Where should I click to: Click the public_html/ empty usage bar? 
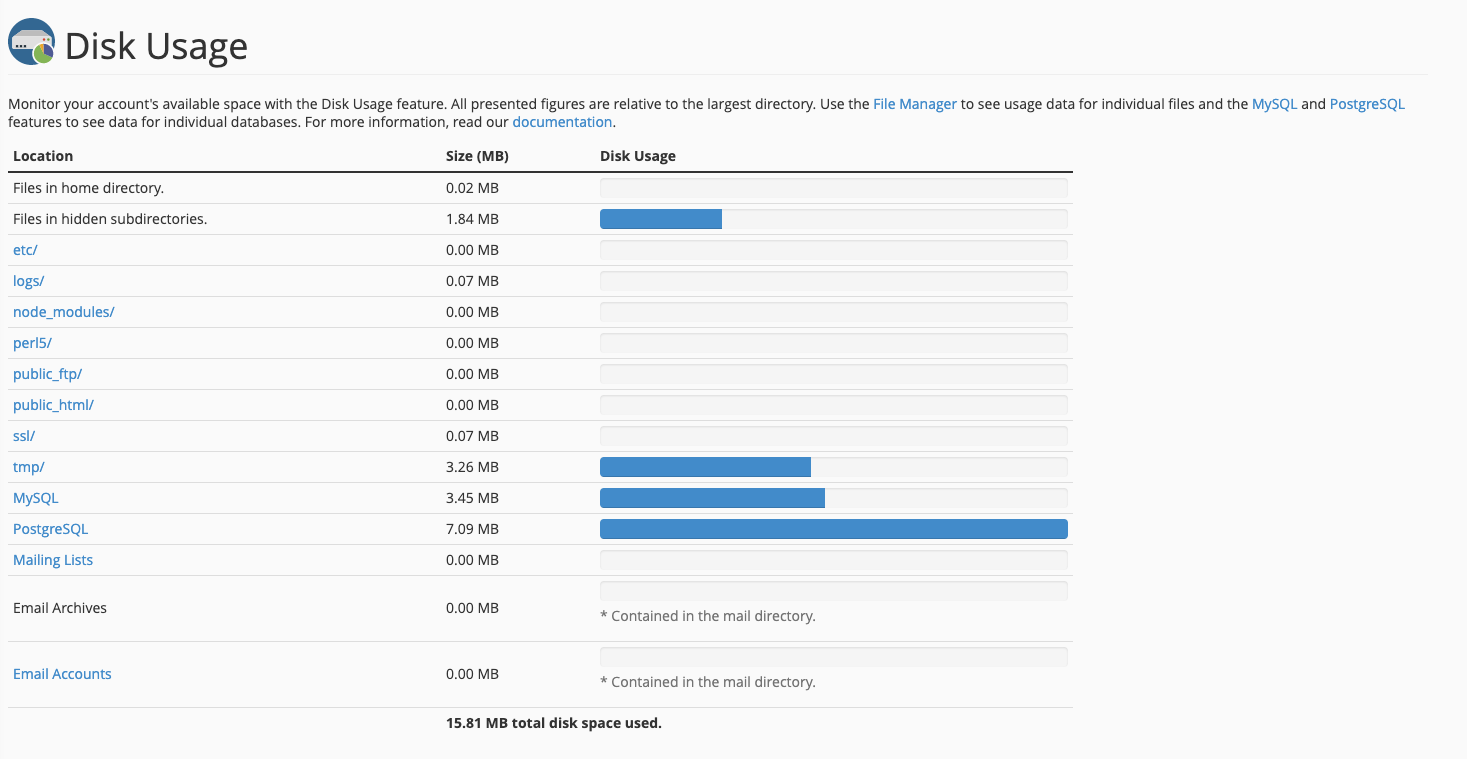click(x=834, y=405)
